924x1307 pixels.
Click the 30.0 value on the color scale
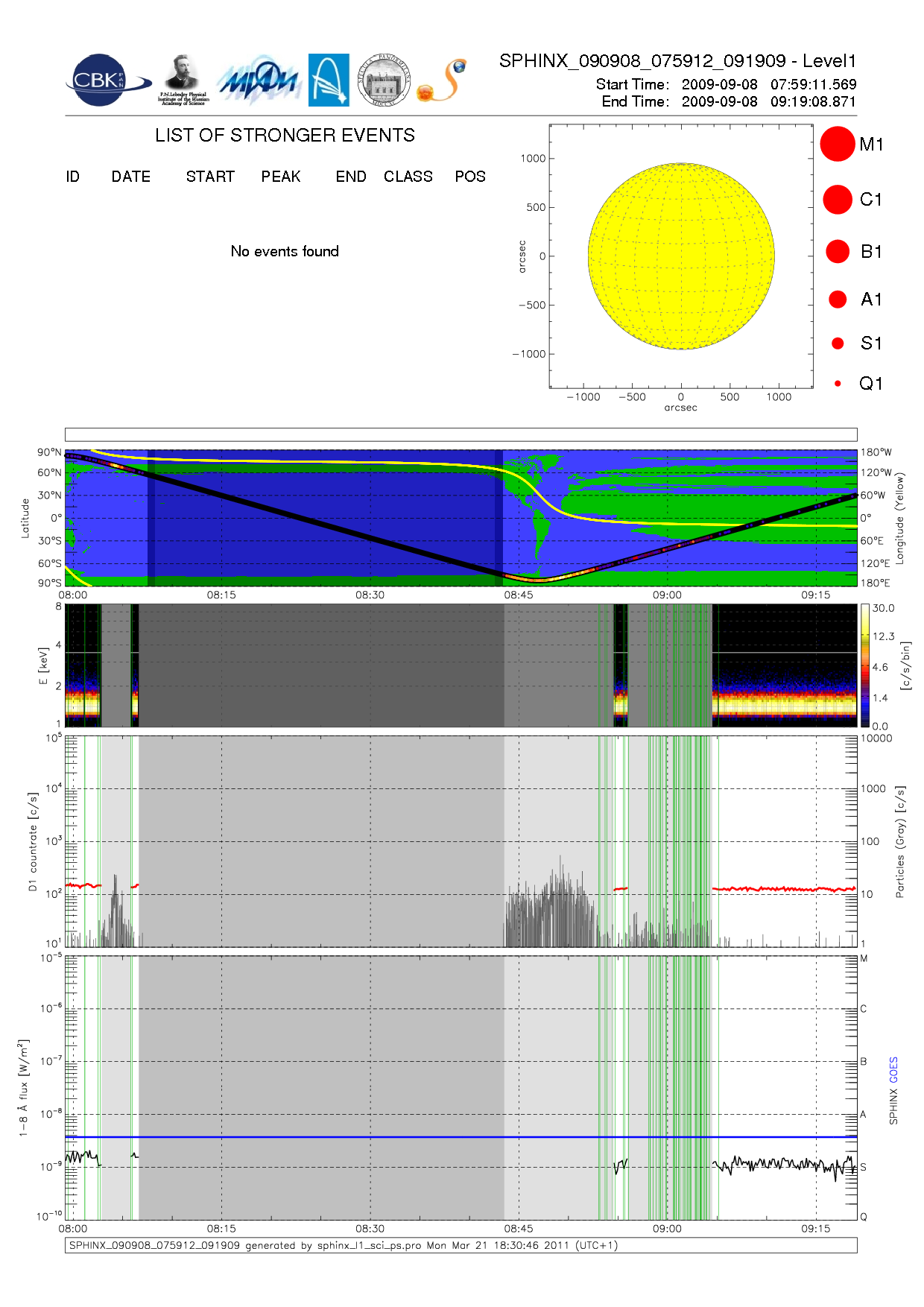click(883, 608)
